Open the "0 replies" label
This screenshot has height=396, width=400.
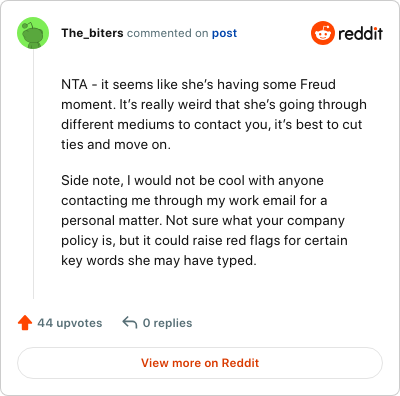point(167,323)
